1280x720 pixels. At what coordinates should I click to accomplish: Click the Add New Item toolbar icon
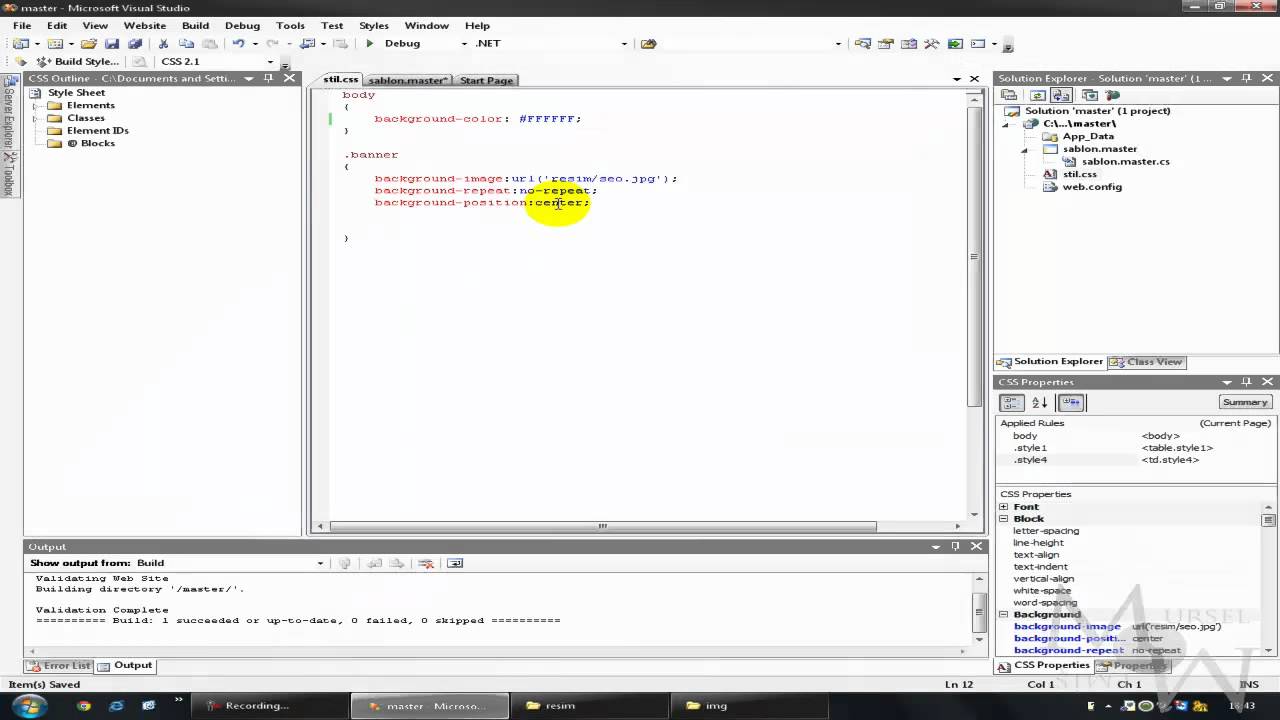coord(54,43)
